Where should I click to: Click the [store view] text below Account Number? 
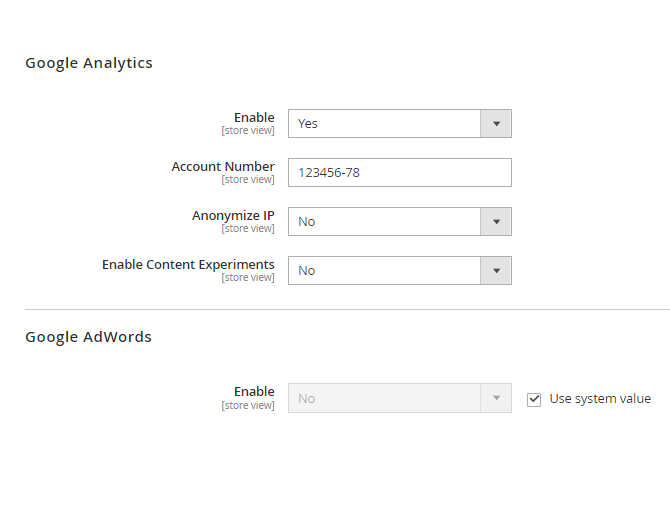[x=248, y=180]
